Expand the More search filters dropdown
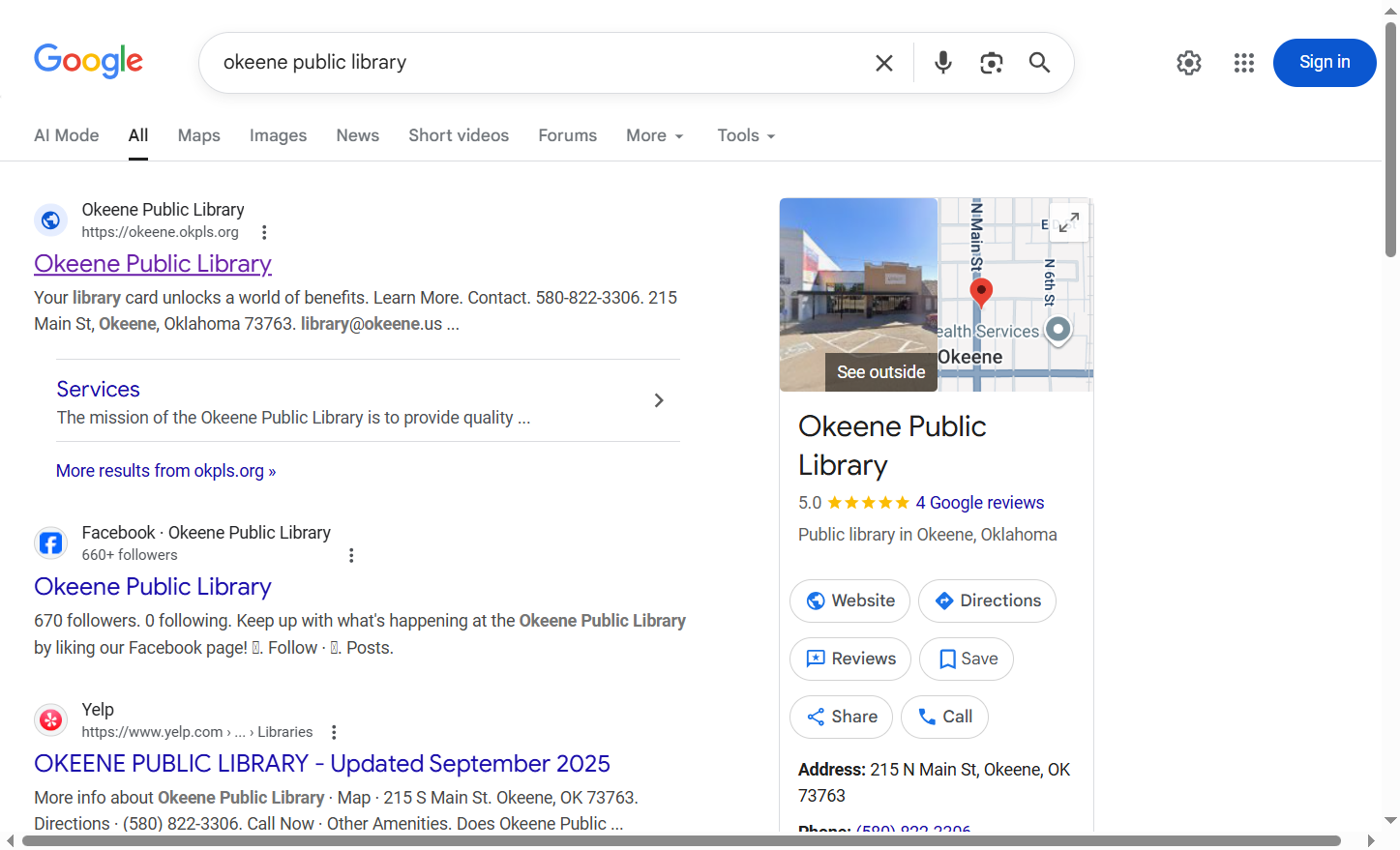 pos(655,136)
